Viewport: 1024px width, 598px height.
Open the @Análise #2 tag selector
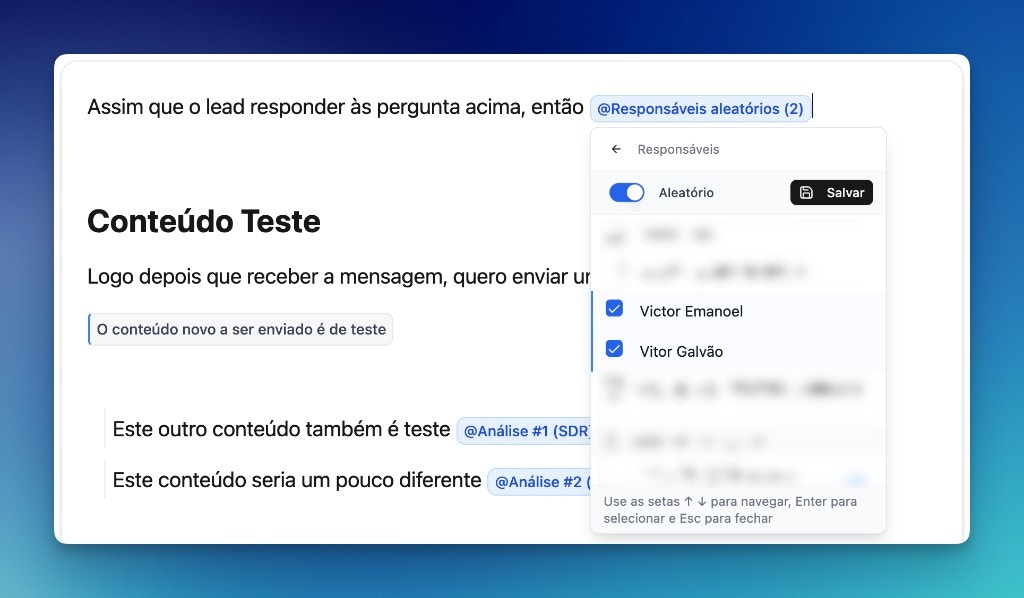541,482
